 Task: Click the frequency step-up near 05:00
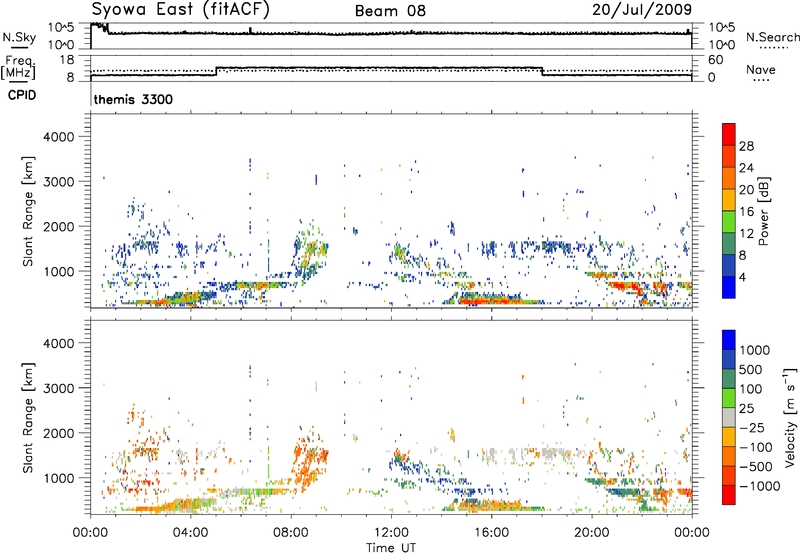(217, 71)
